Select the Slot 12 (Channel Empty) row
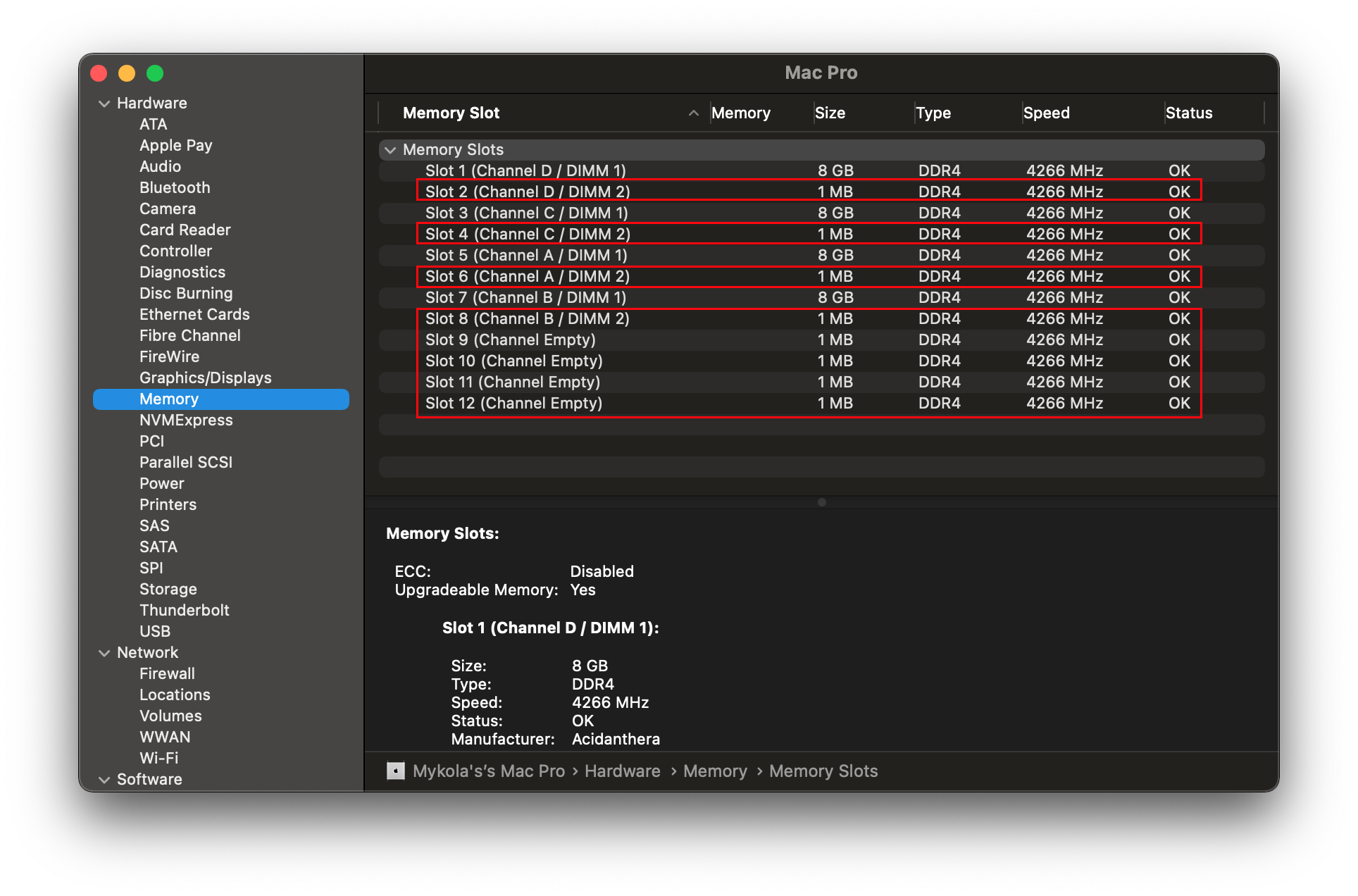Viewport: 1358px width, 896px height. pyautogui.click(x=513, y=404)
